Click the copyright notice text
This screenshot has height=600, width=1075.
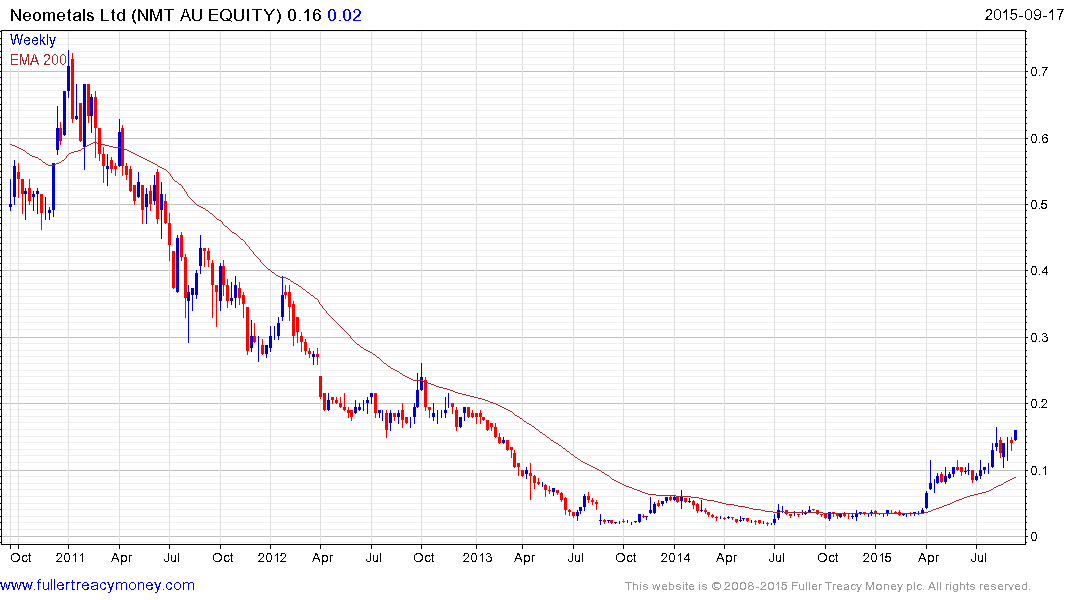click(x=828, y=586)
